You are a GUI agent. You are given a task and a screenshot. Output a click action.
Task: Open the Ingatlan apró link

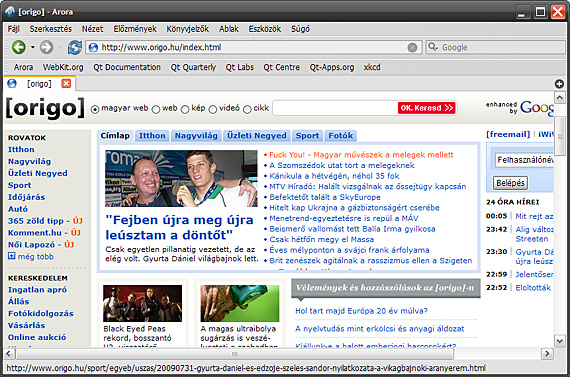pos(37,290)
